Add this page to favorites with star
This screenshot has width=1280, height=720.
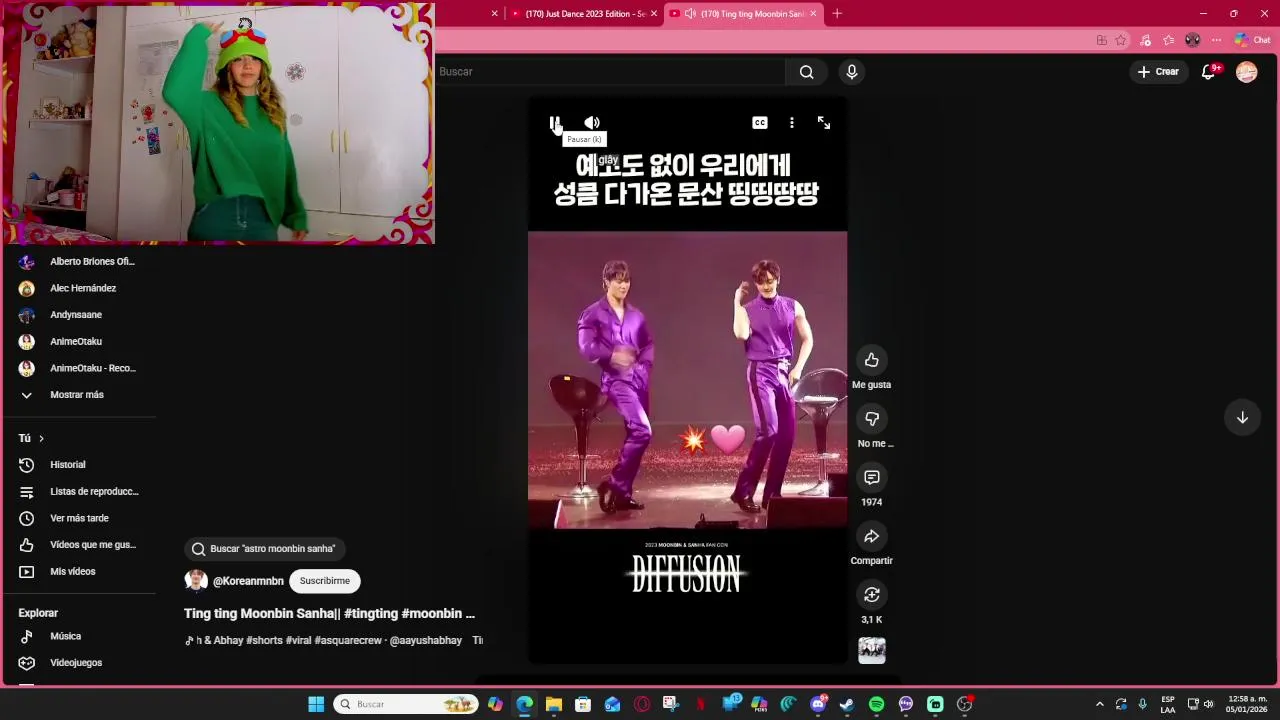pyautogui.click(x=1121, y=40)
